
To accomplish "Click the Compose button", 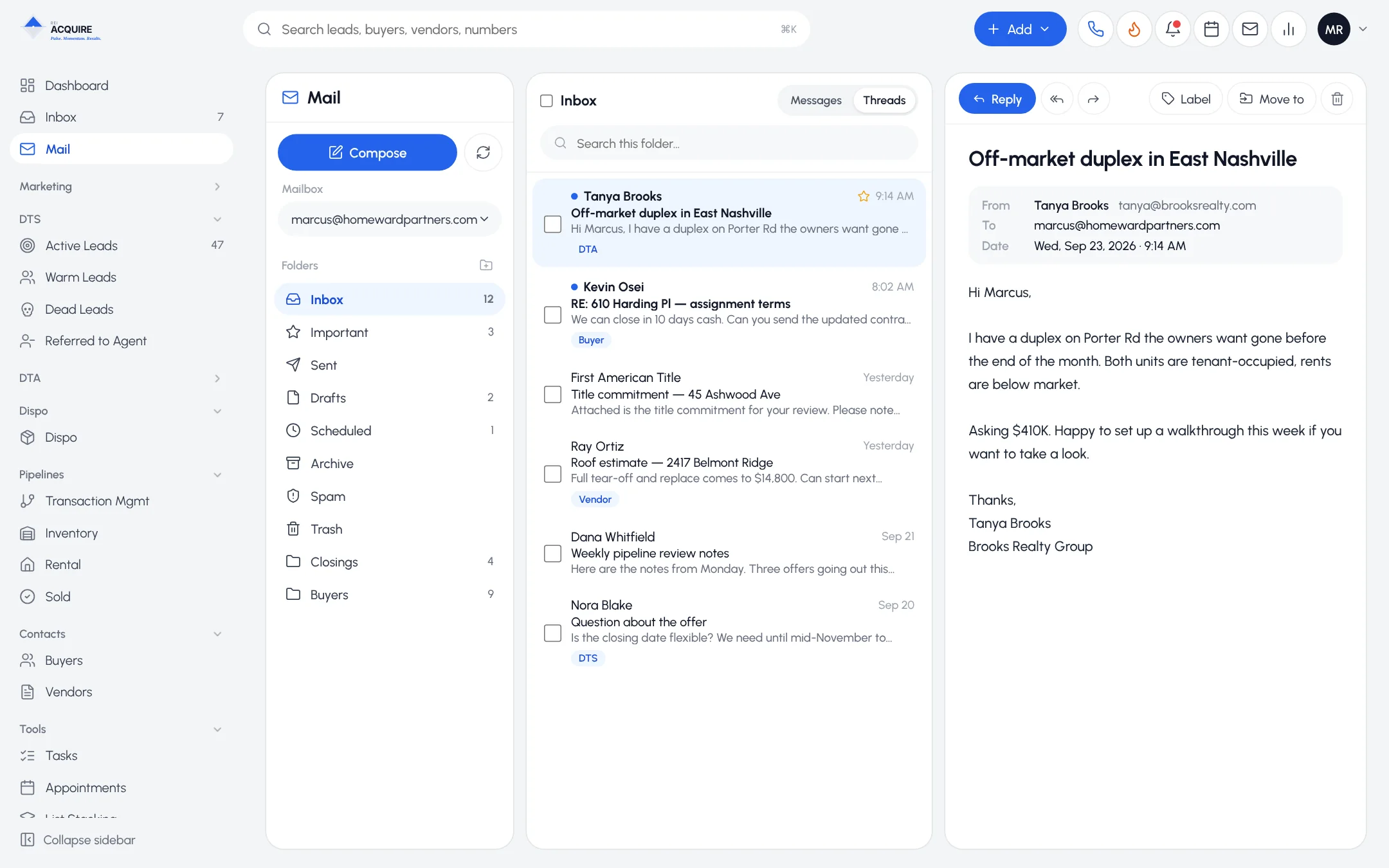I will 367,152.
